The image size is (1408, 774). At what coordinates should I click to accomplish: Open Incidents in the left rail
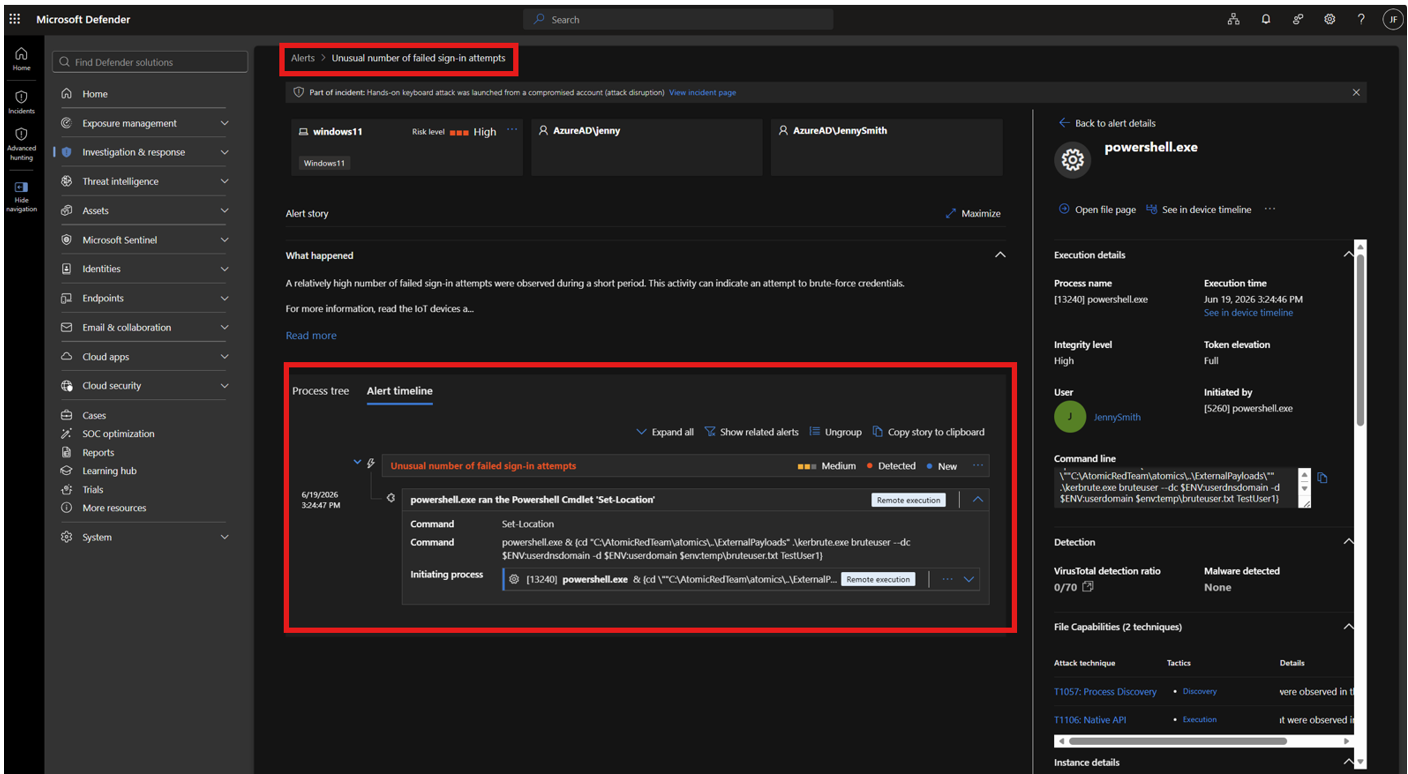click(x=21, y=102)
